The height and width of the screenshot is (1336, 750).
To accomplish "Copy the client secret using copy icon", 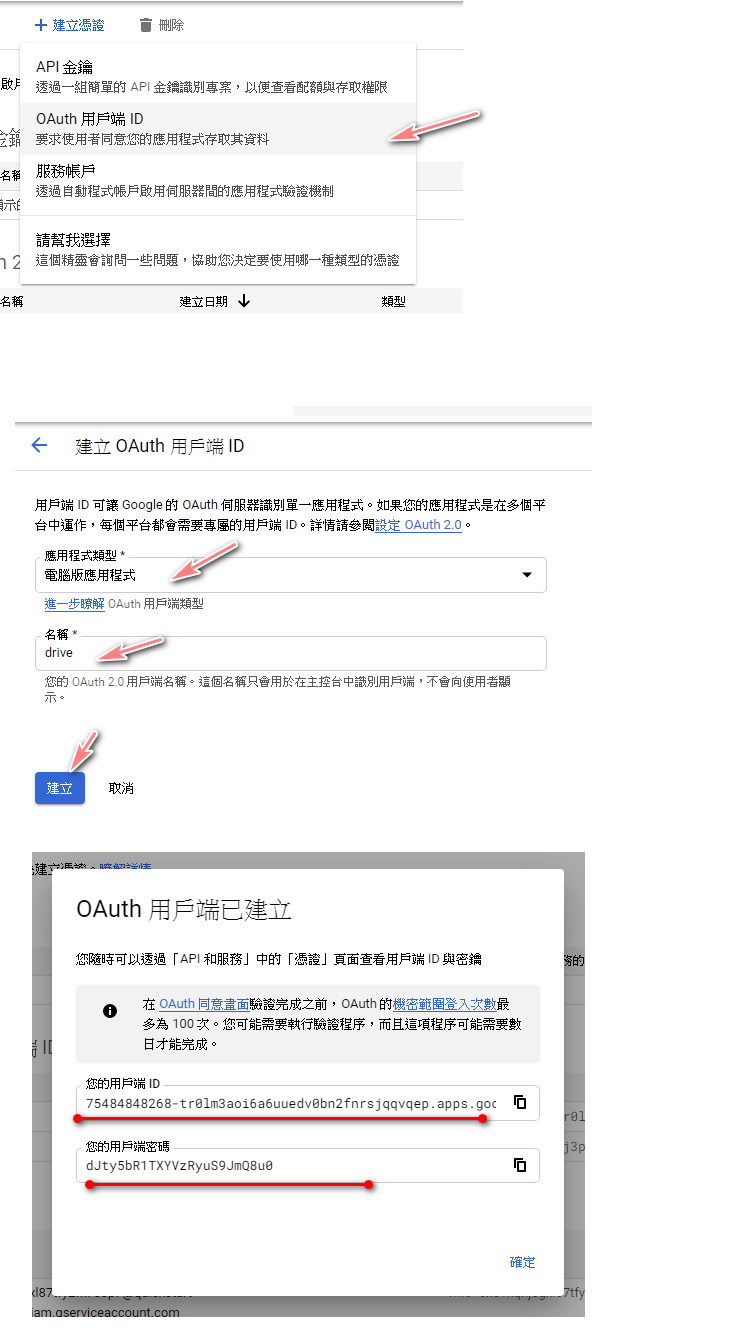I will 520,1165.
